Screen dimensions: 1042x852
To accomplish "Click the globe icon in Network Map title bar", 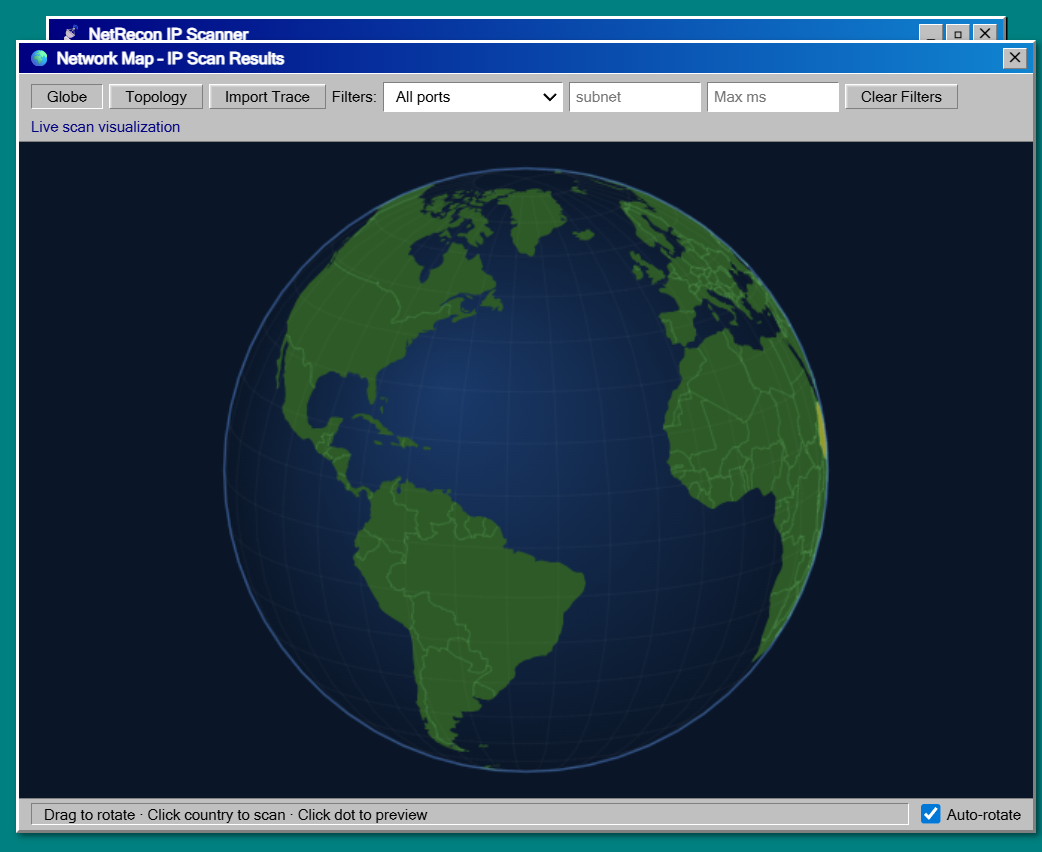I will point(39,58).
